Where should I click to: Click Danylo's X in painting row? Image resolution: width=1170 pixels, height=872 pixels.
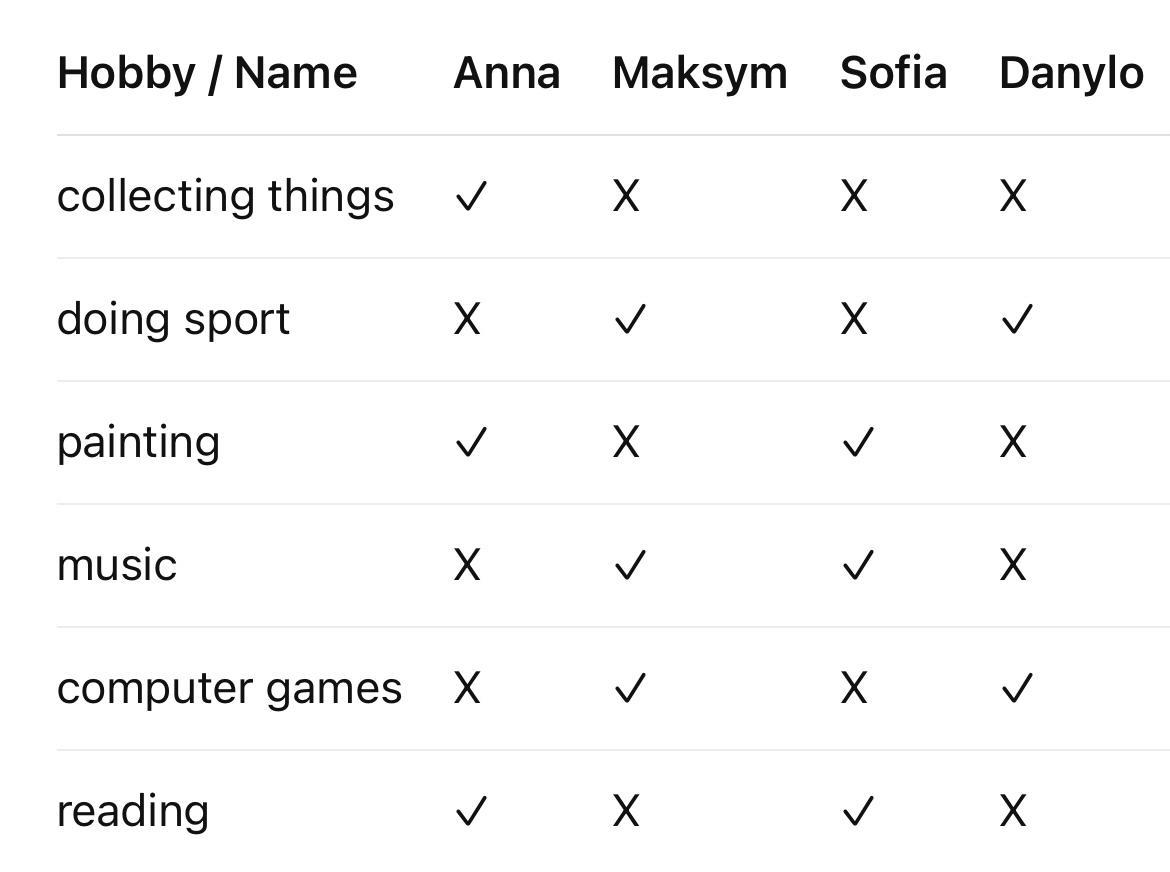[1012, 443]
